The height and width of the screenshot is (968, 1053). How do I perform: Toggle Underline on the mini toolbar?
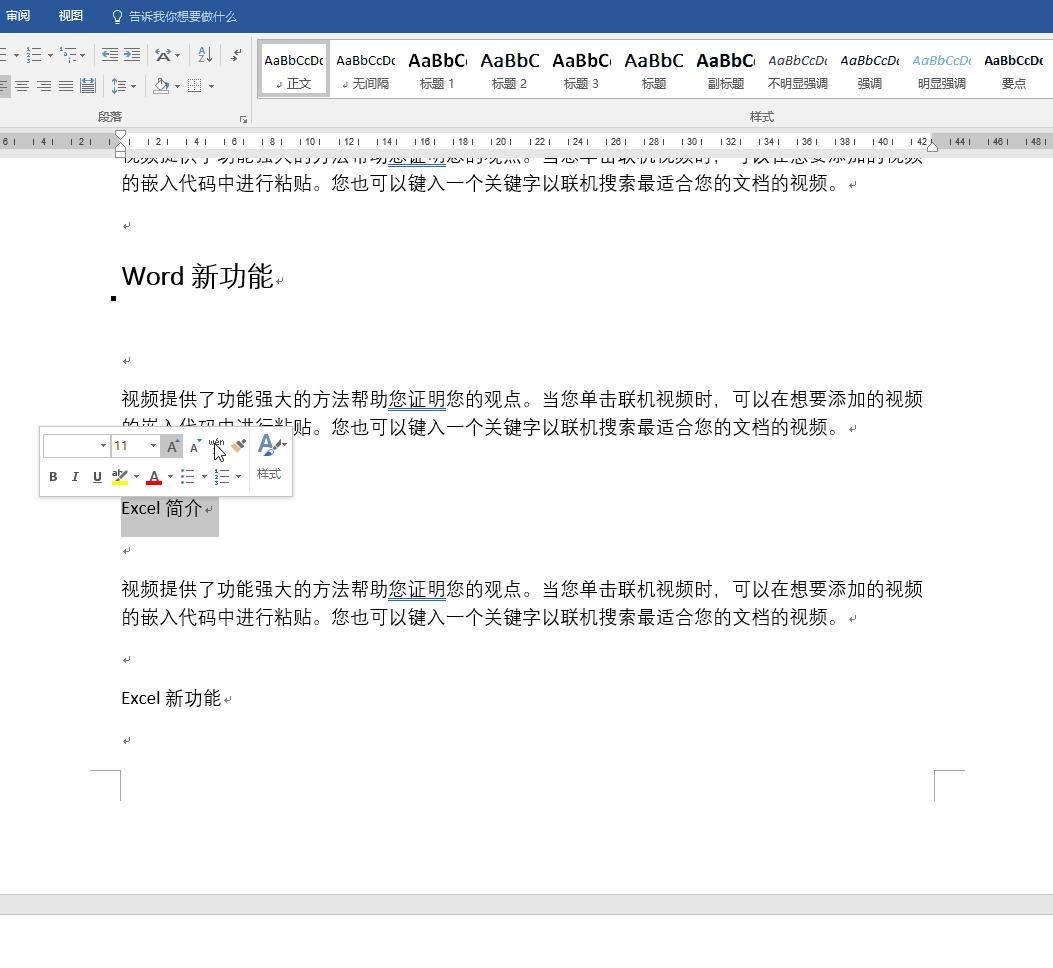96,477
